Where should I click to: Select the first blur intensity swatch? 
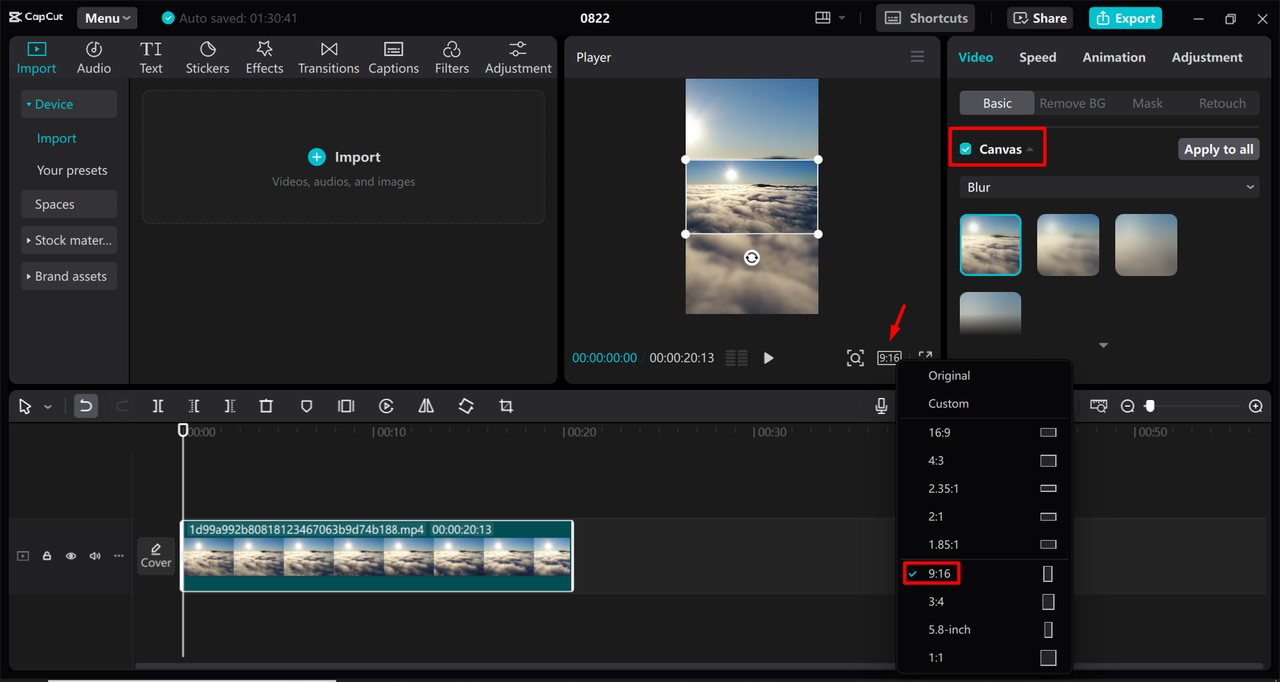coord(990,245)
